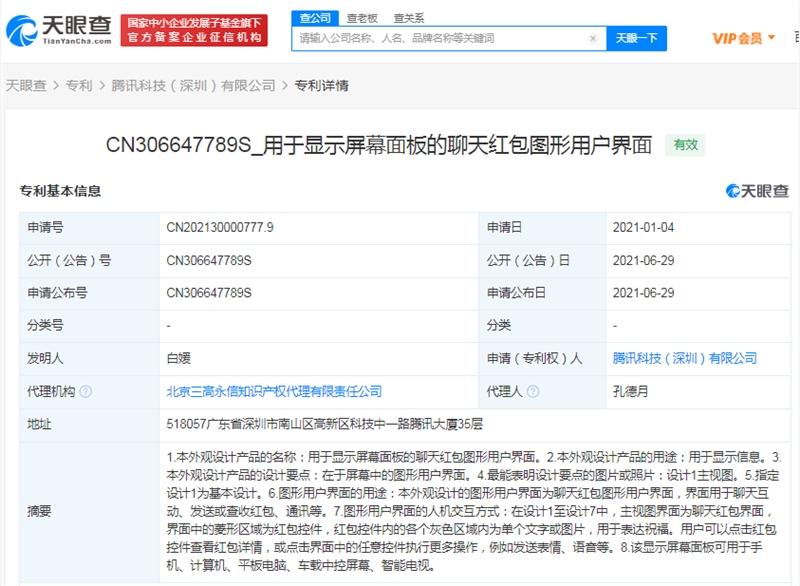
Task: Show help for 代理人 question mark
Action: coord(533,392)
